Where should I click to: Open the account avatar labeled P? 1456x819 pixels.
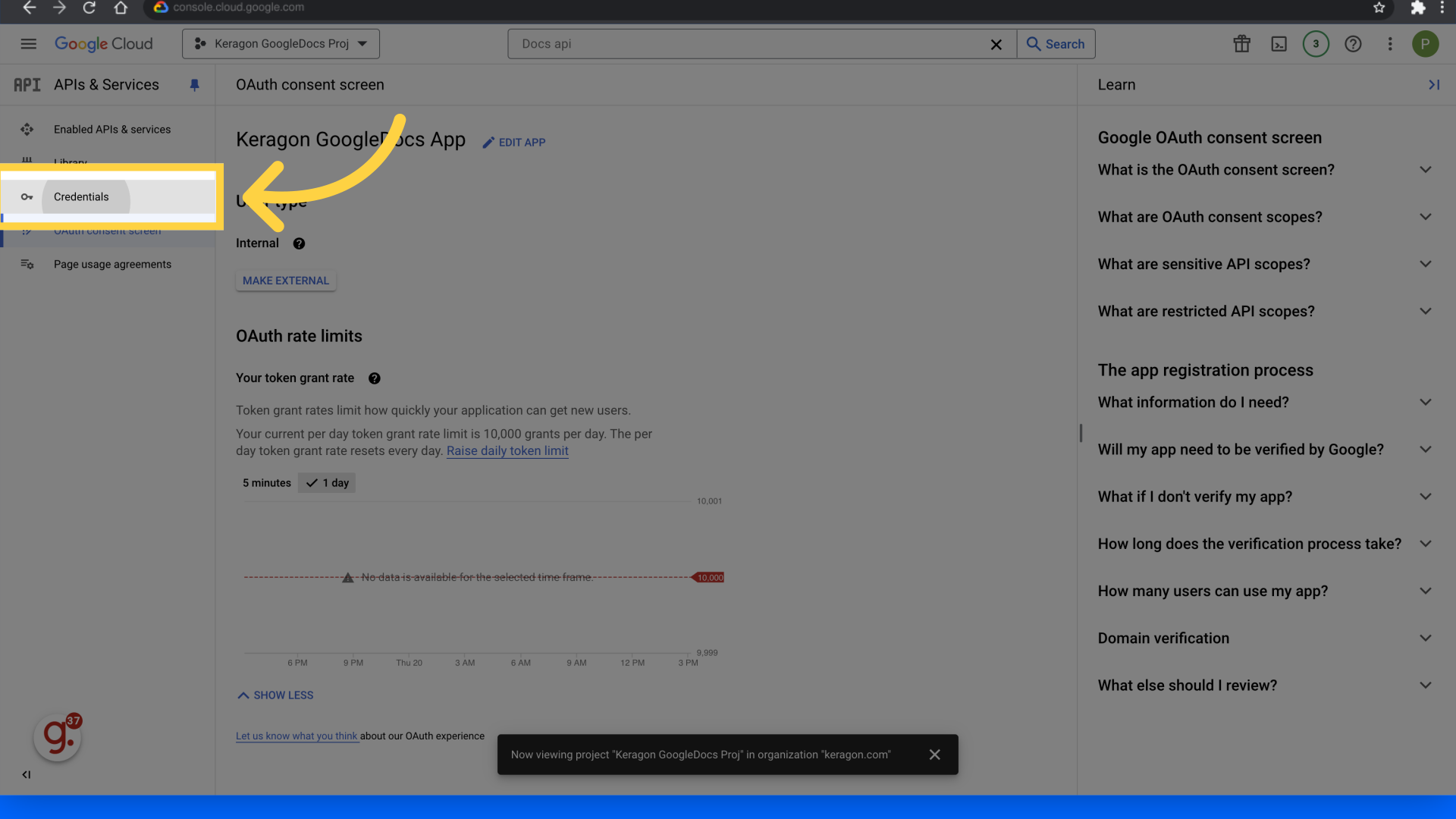tap(1425, 44)
